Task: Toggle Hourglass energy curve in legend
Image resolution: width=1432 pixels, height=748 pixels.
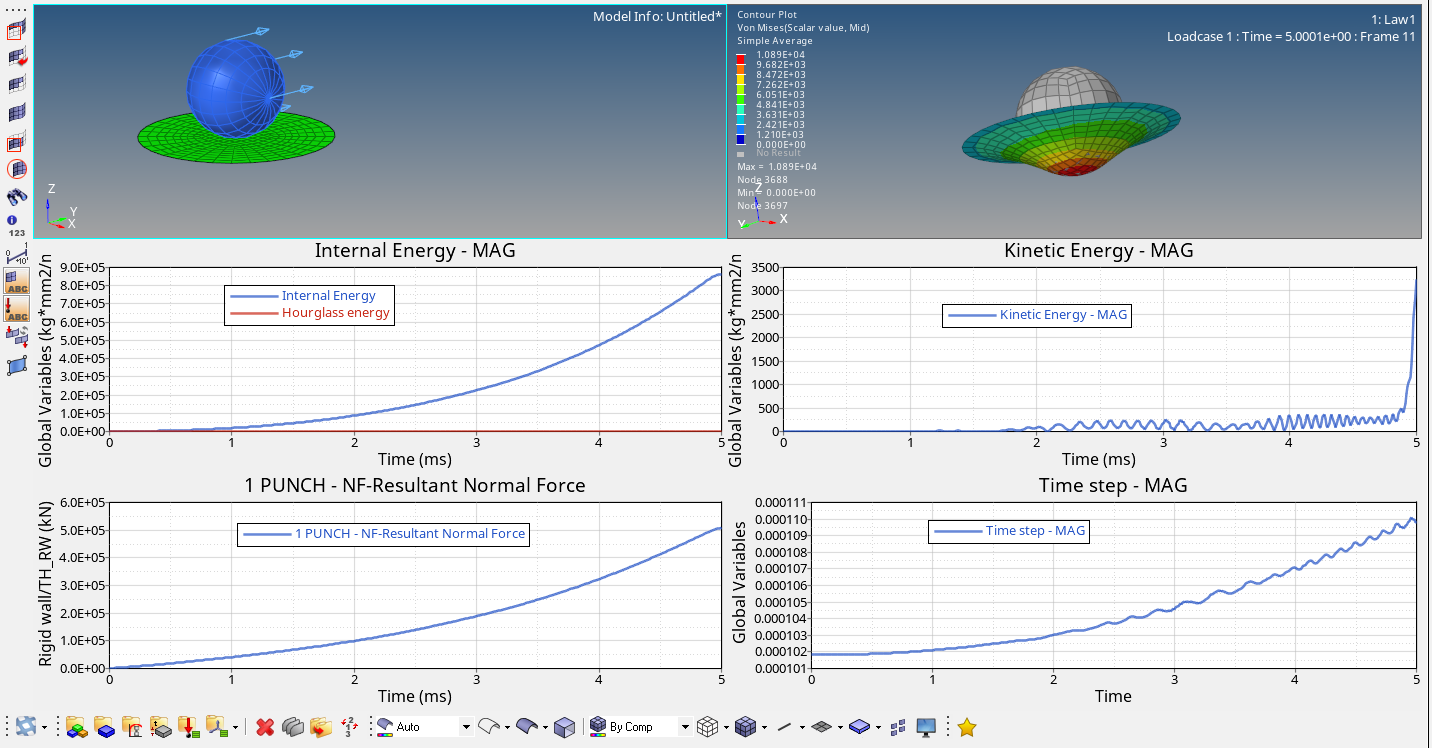Action: [335, 313]
